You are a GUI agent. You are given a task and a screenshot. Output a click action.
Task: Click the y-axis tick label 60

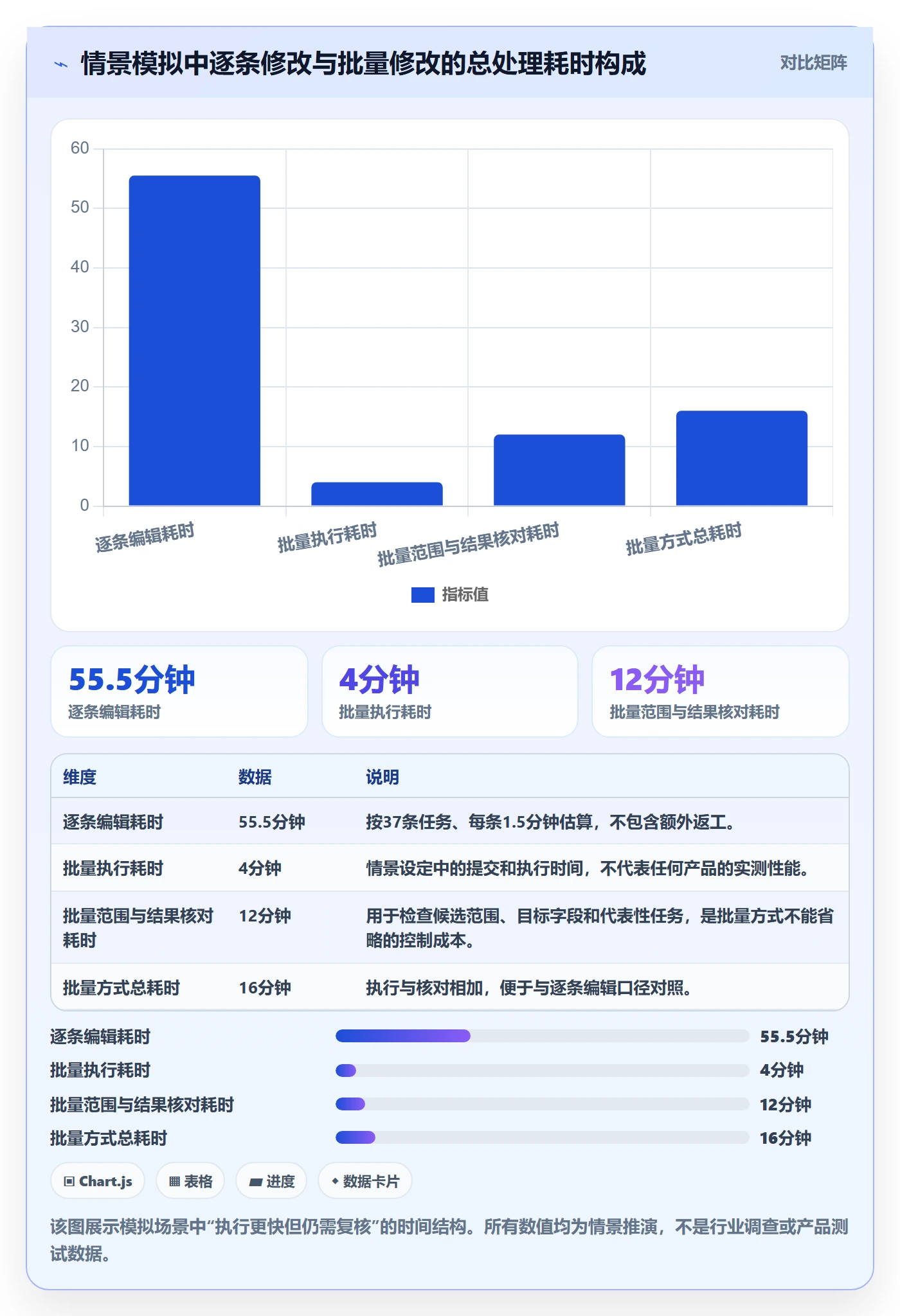pos(80,148)
